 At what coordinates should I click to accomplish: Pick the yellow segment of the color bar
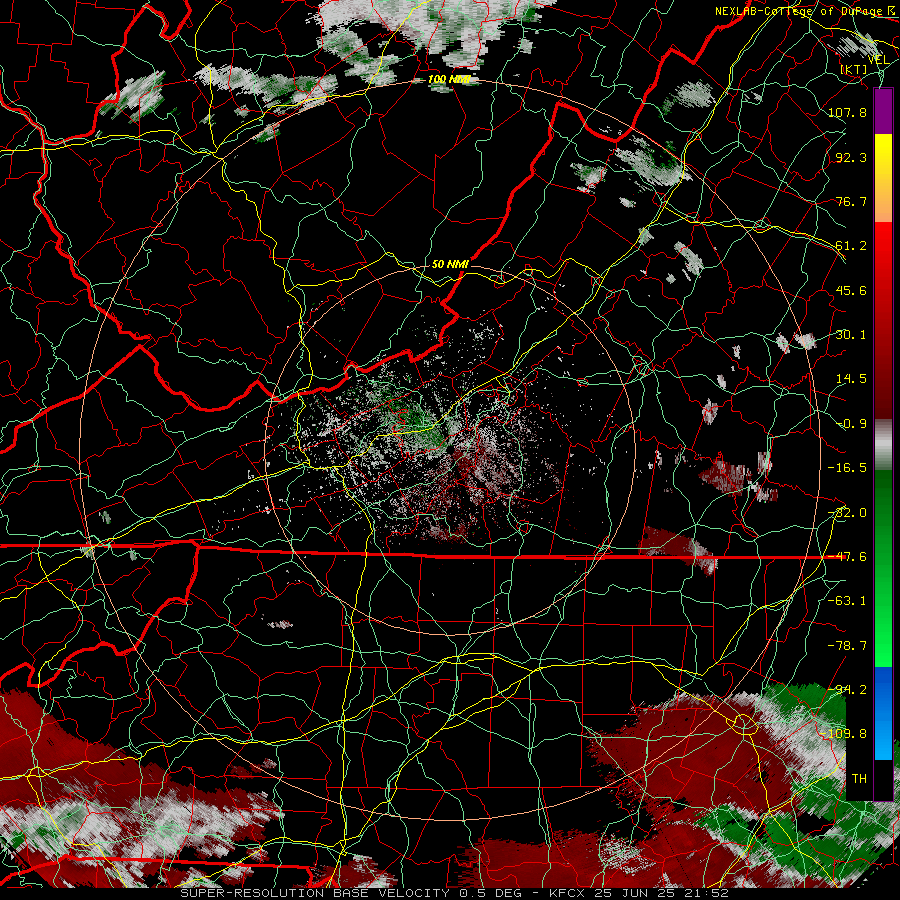click(x=883, y=155)
